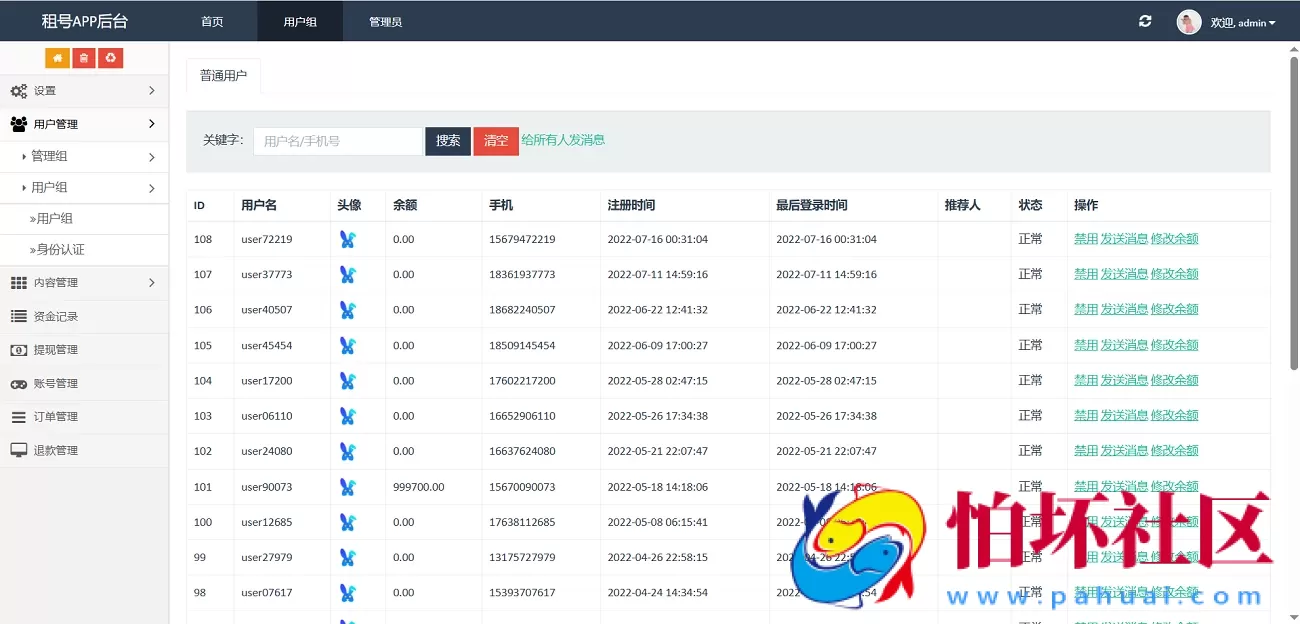Image resolution: width=1300 pixels, height=624 pixels.
Task: Expand the 管理组 sidebar section
Action: pyautogui.click(x=46, y=156)
